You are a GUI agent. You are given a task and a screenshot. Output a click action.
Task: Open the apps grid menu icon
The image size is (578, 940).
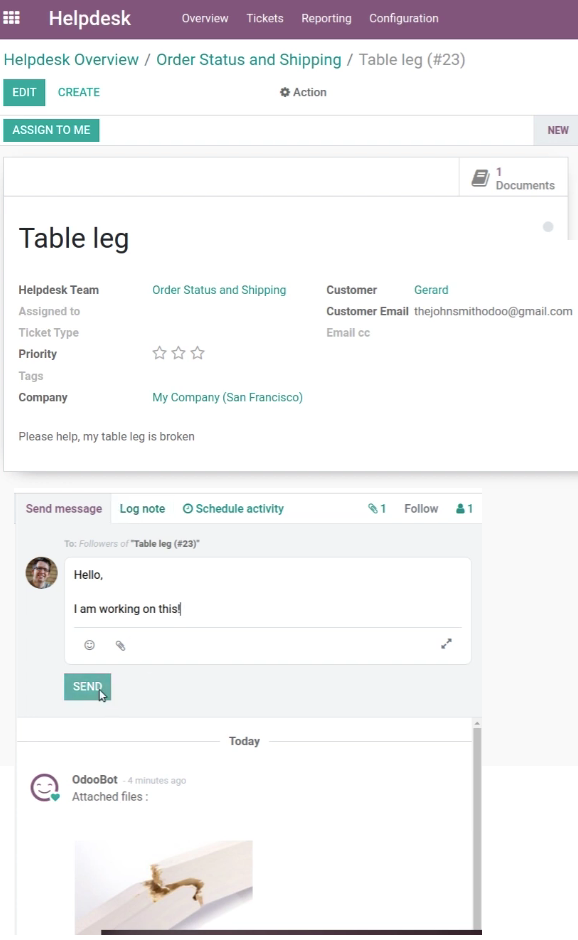click(x=11, y=18)
